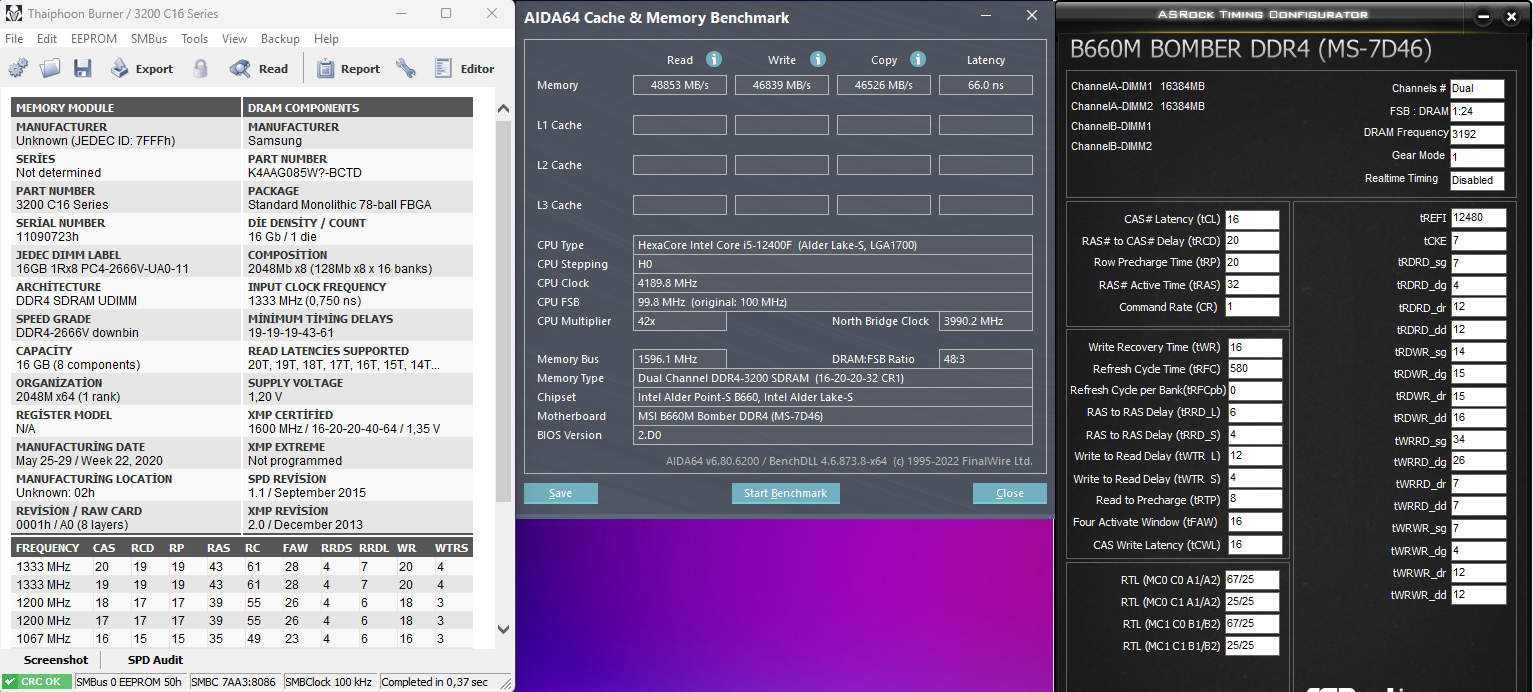Click the Channels # Dual field

[x=1477, y=89]
